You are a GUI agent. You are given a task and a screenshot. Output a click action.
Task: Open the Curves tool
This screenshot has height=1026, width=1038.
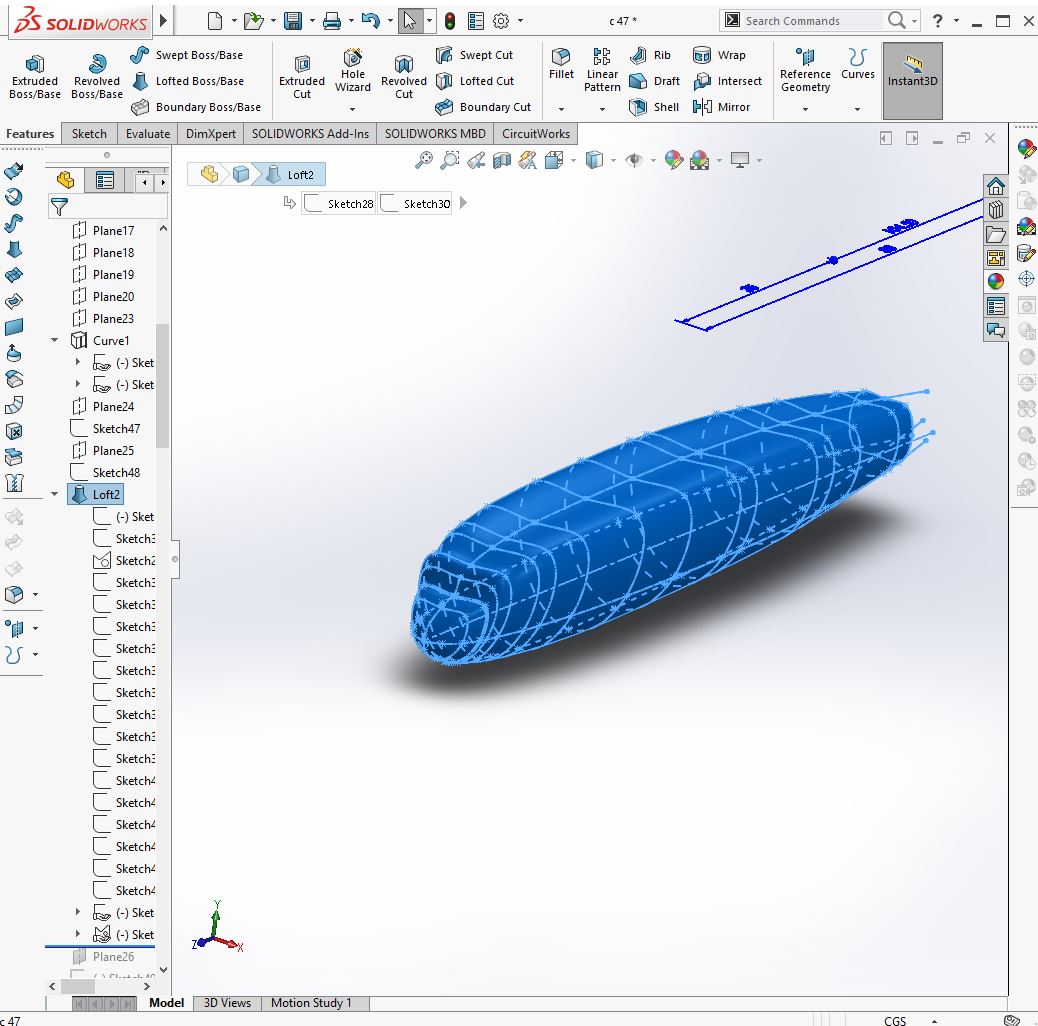tap(857, 64)
